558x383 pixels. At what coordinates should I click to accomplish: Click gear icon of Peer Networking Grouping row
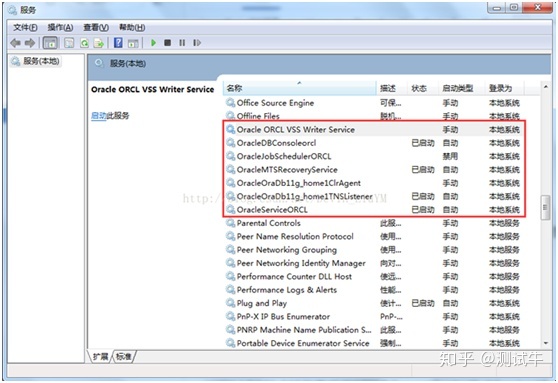click(231, 250)
